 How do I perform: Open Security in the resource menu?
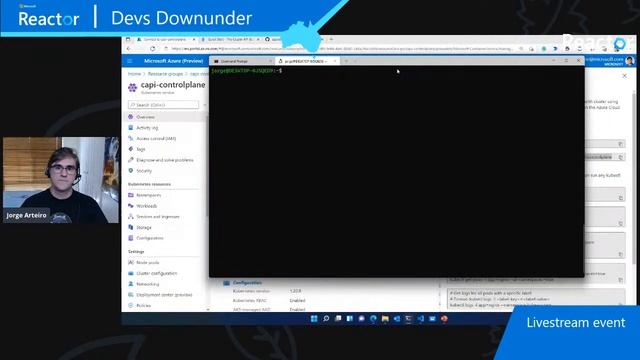click(144, 171)
